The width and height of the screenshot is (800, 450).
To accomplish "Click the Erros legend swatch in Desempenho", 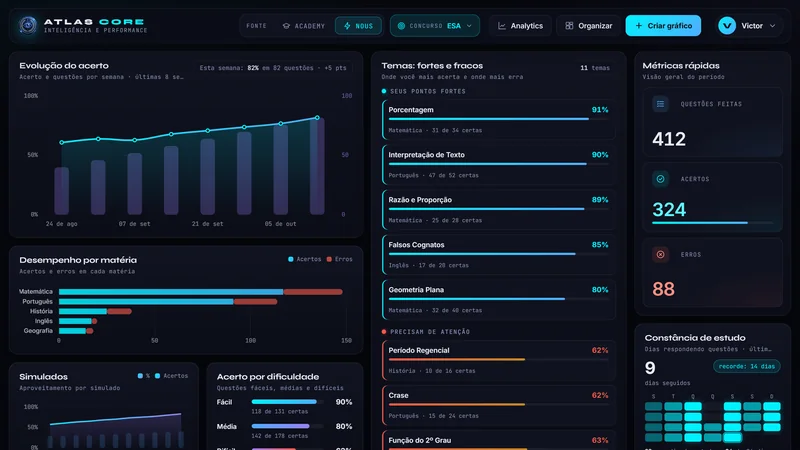I will tap(329, 259).
